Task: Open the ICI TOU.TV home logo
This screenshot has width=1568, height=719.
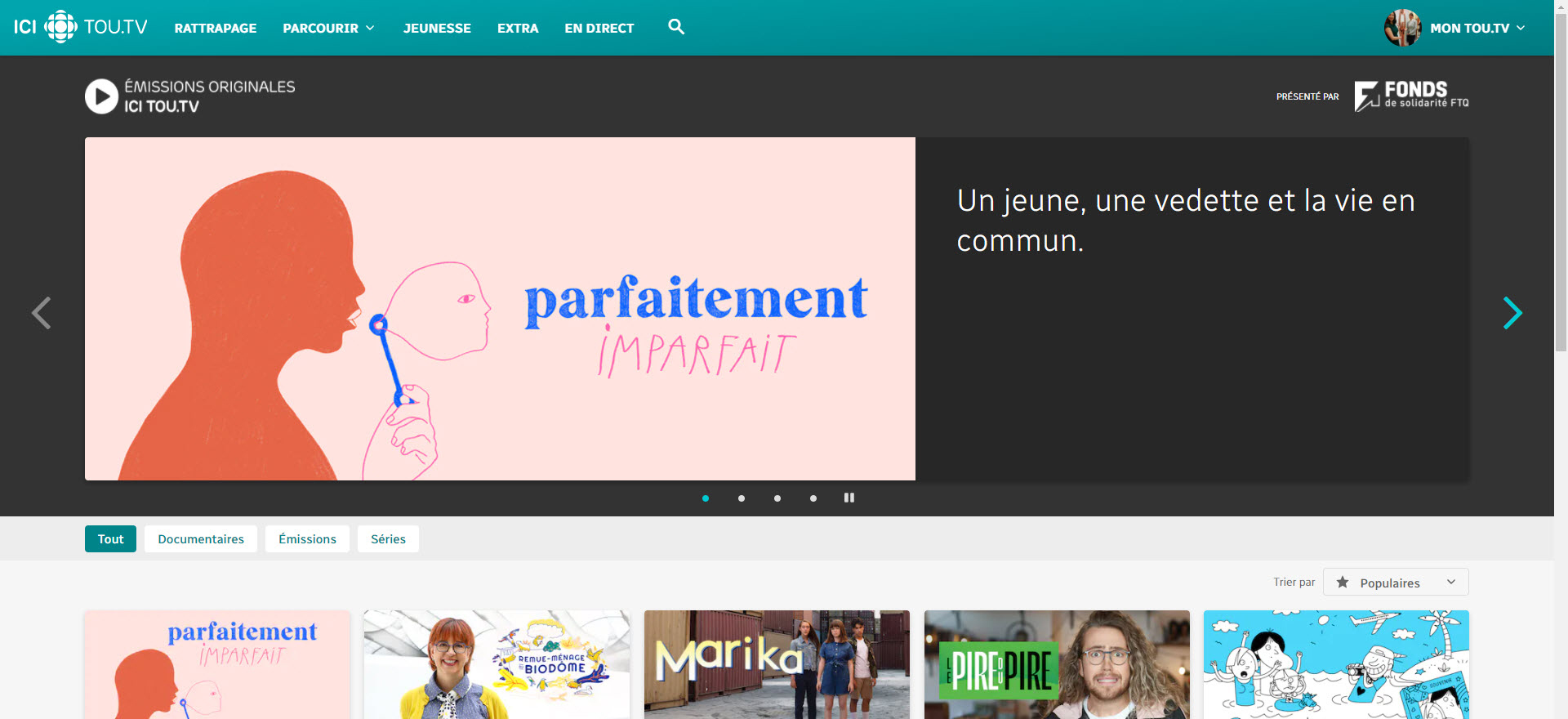Action: (x=80, y=27)
